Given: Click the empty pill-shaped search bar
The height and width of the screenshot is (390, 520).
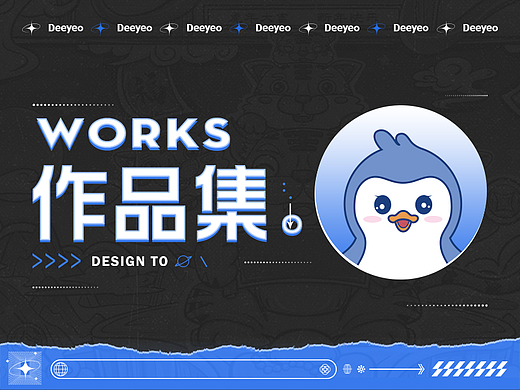Looking at the screenshot, I should point(193,369).
